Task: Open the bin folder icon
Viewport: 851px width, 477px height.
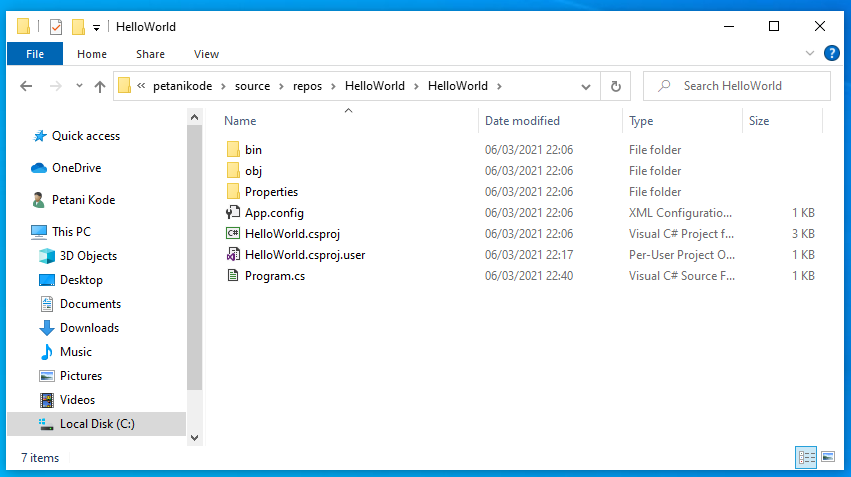Action: (x=233, y=149)
